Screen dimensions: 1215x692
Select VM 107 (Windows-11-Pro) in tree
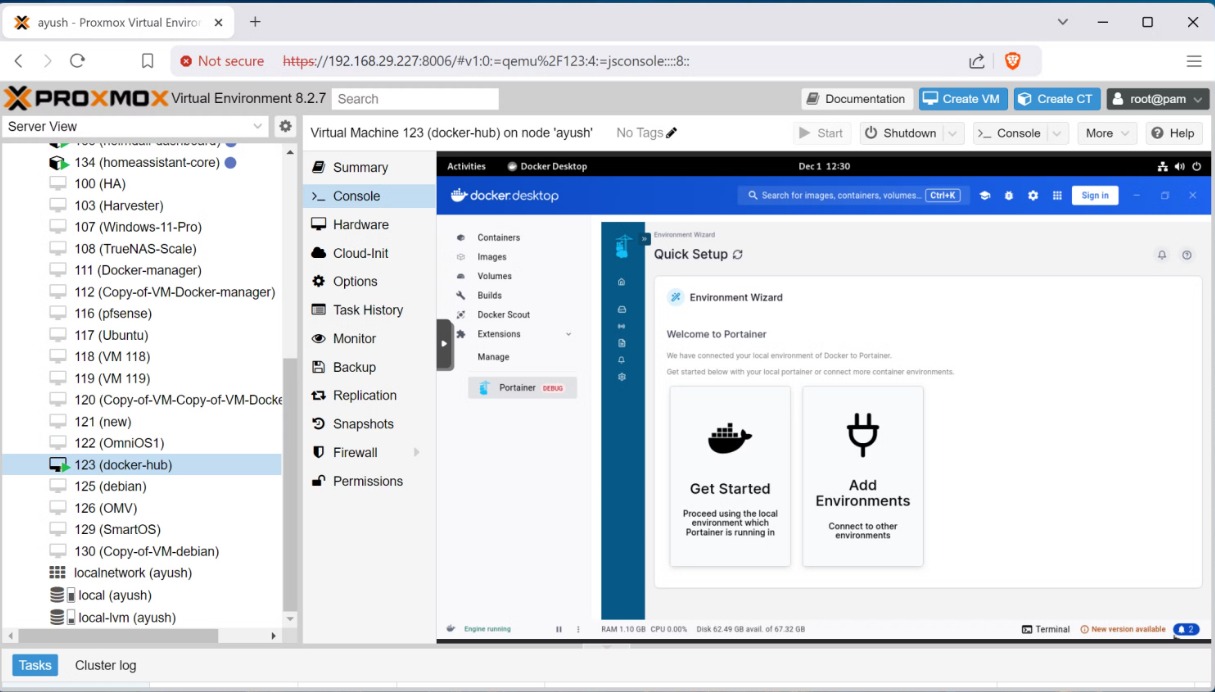pyautogui.click(x=138, y=227)
